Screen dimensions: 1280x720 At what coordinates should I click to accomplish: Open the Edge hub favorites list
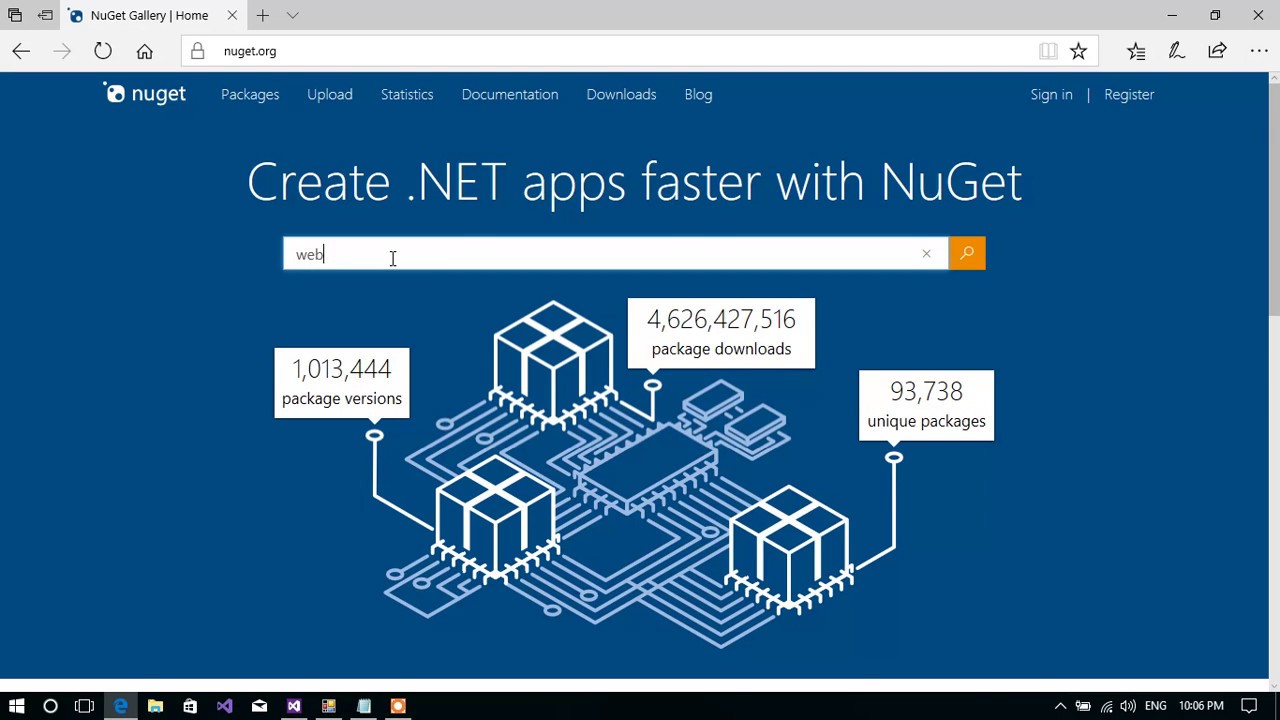pyautogui.click(x=1136, y=51)
